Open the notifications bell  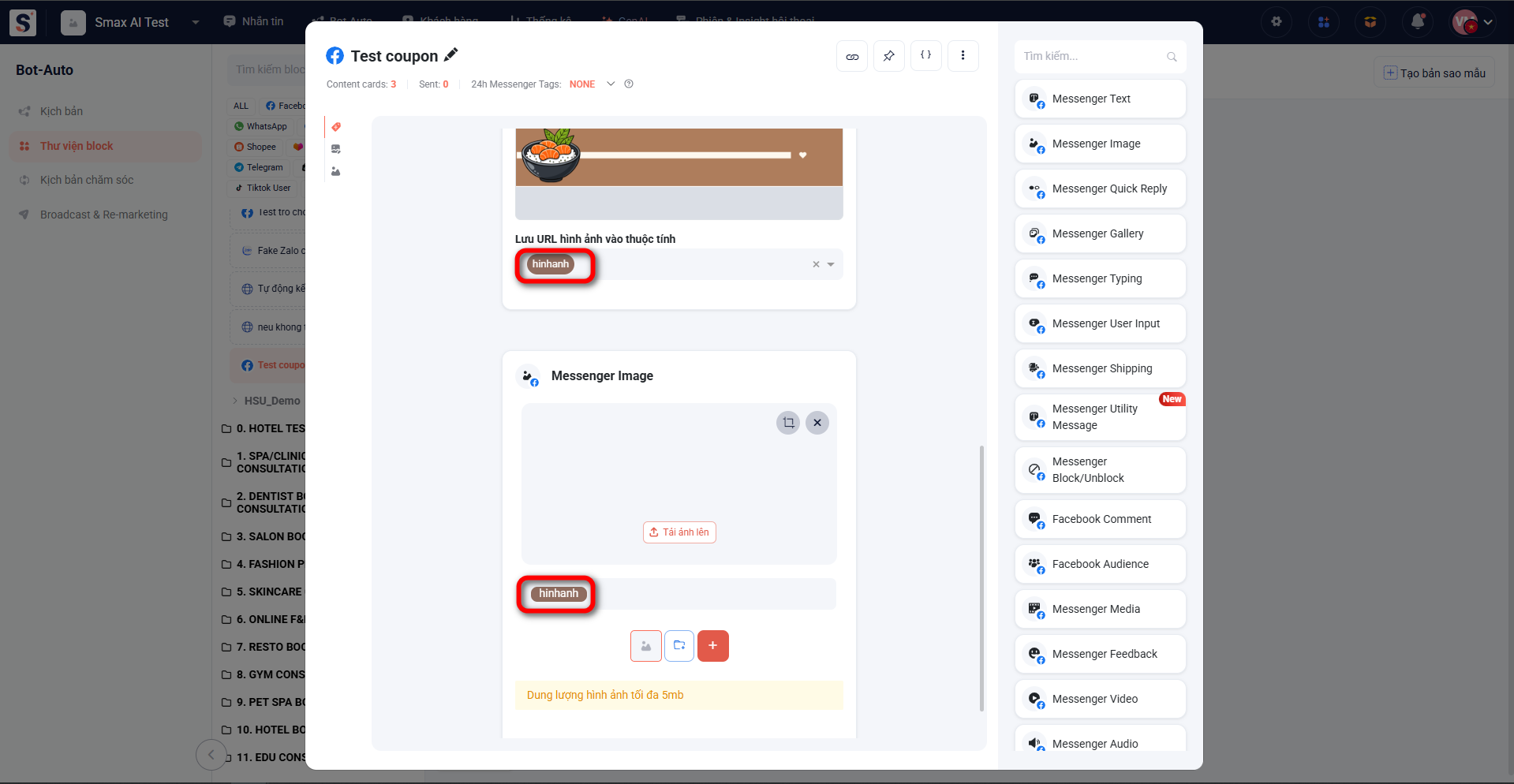1417,22
